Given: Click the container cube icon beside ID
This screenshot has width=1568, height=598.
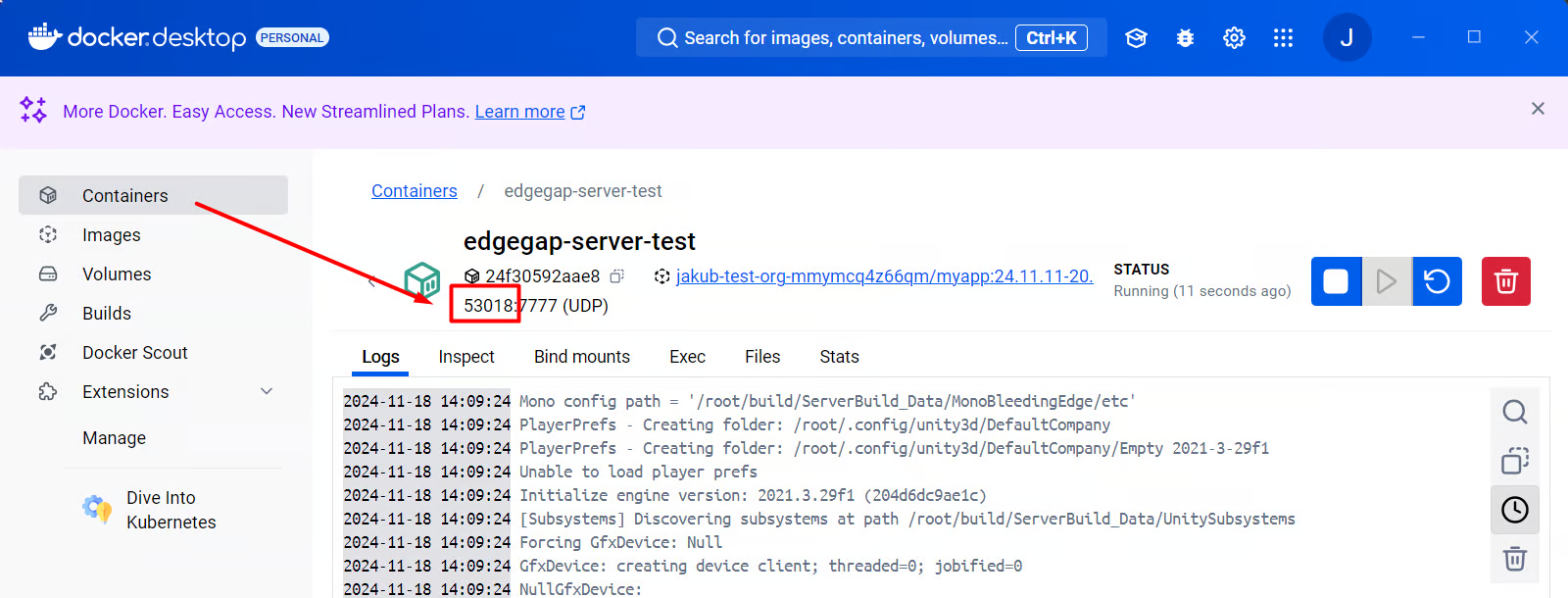Looking at the screenshot, I should coord(471,276).
